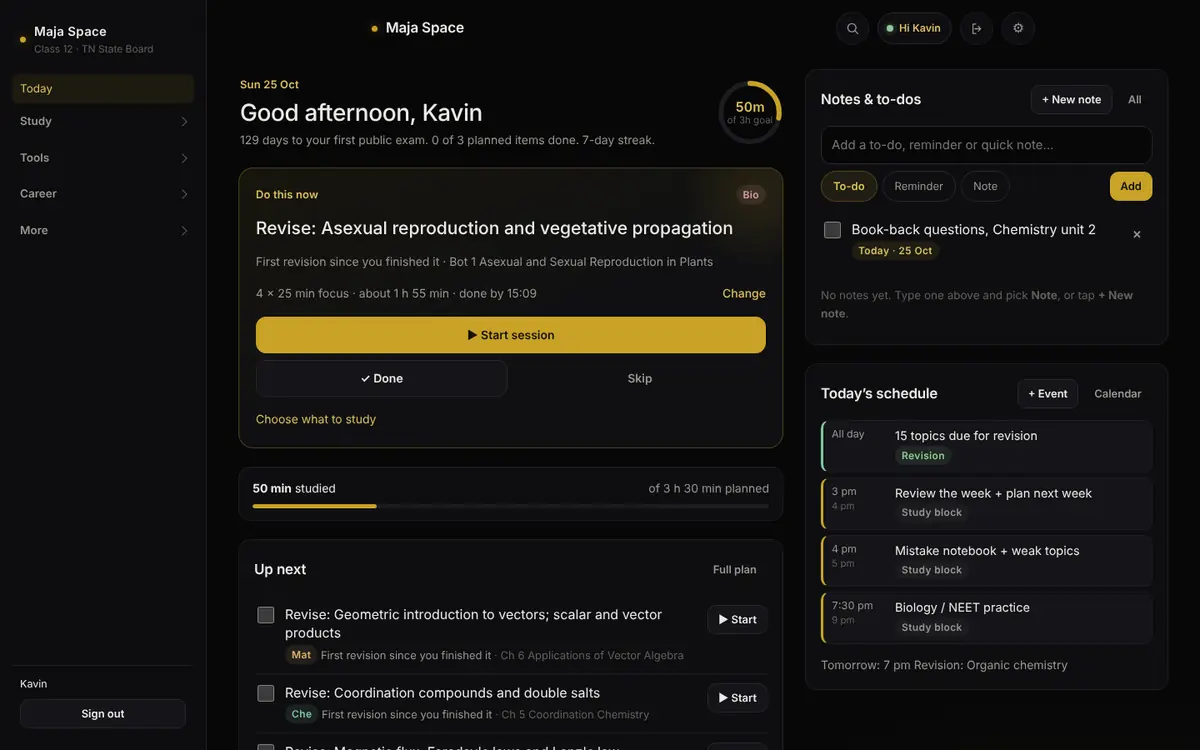The width and height of the screenshot is (1200, 750).
Task: Open the settings gear icon
Action: pos(1018,28)
